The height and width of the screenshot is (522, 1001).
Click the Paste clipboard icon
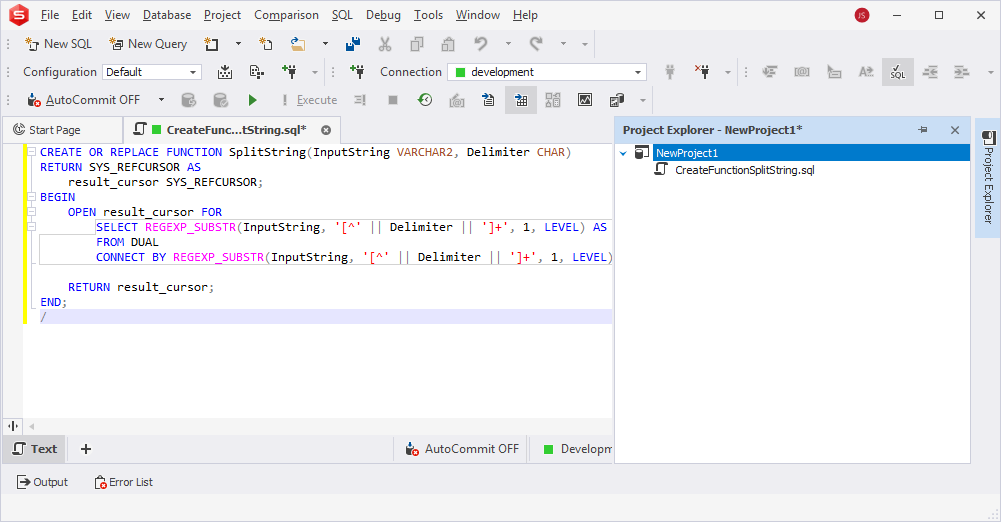click(448, 44)
